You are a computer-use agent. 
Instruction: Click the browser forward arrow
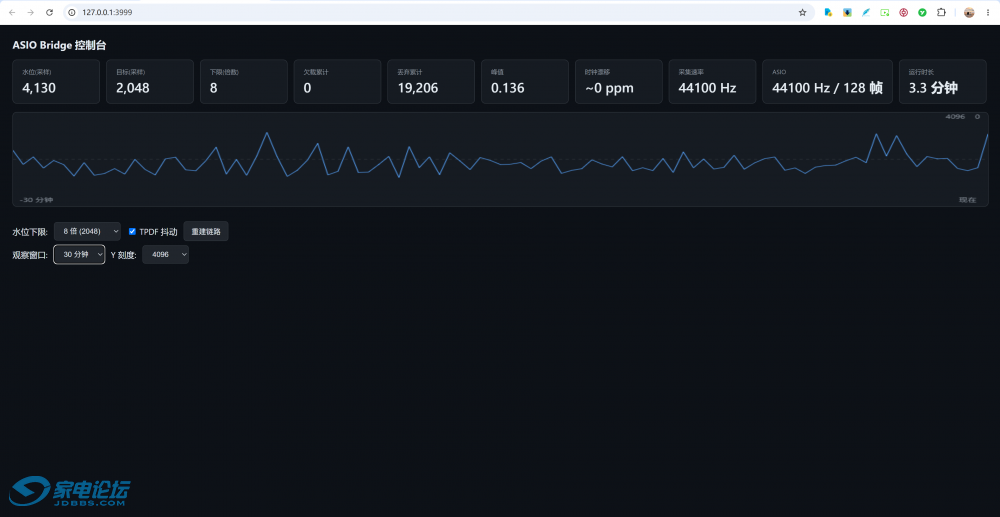(x=30, y=12)
